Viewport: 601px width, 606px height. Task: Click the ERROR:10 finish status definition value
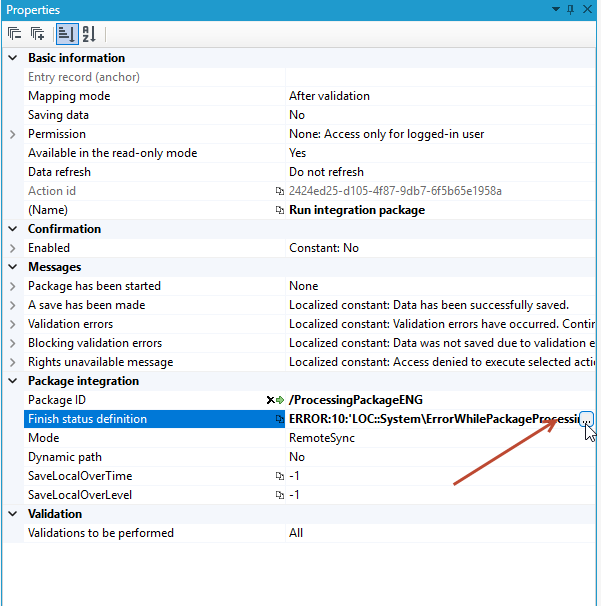pos(434,419)
